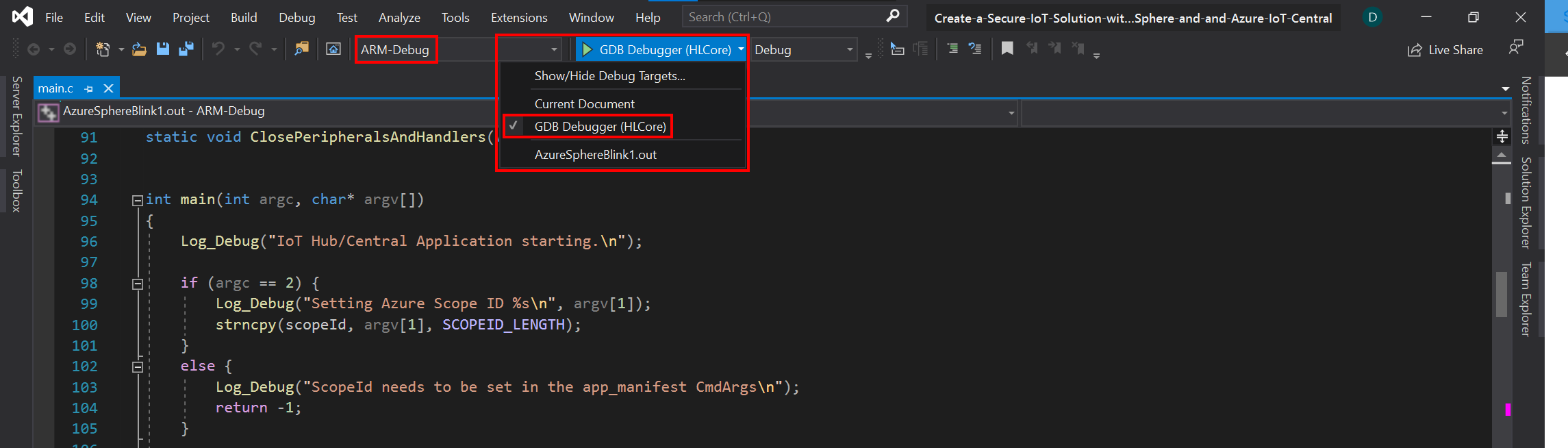Open the File menu
This screenshot has height=448, width=1568.
tap(54, 18)
